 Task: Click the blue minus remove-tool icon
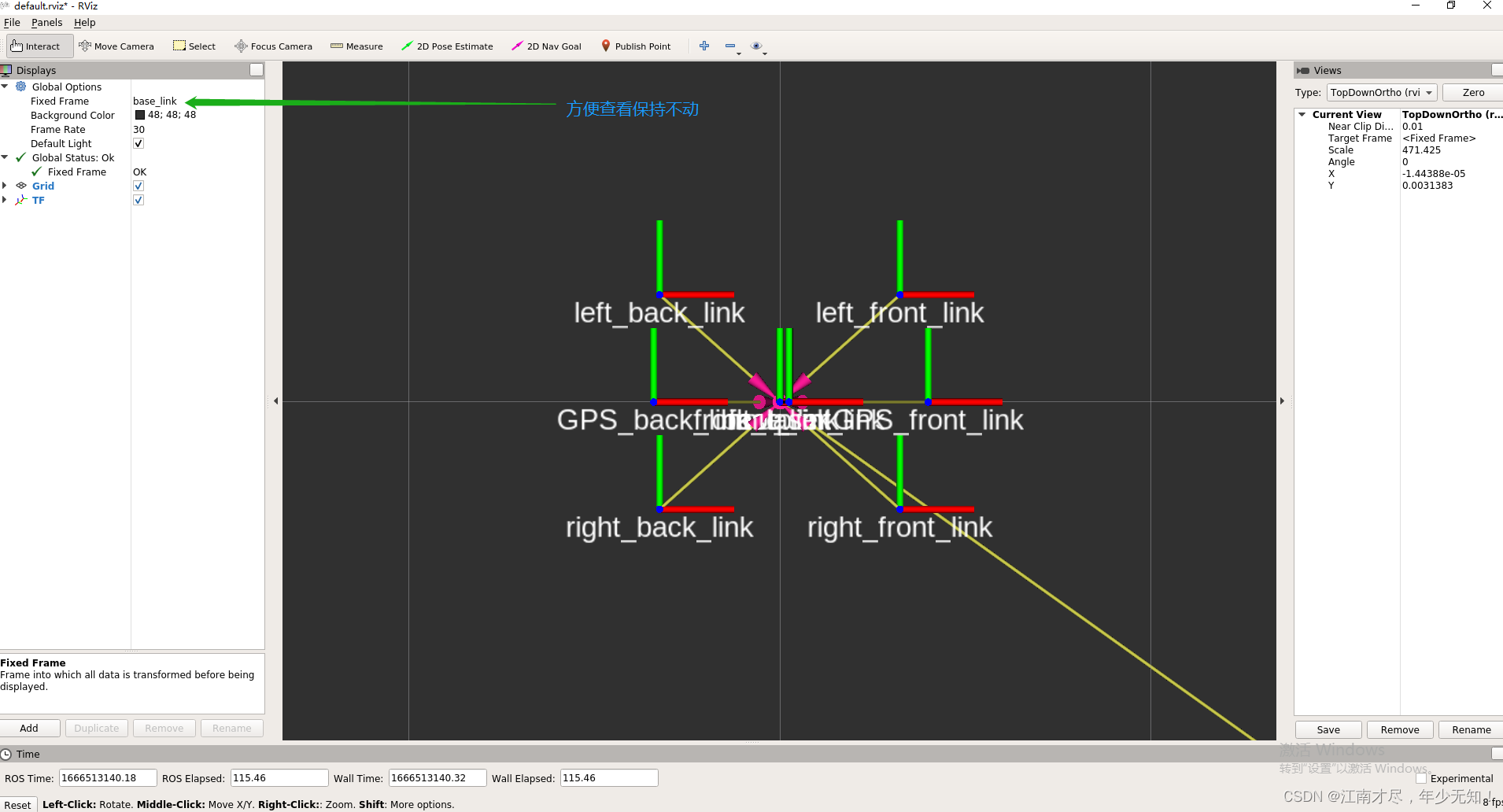pyautogui.click(x=730, y=46)
